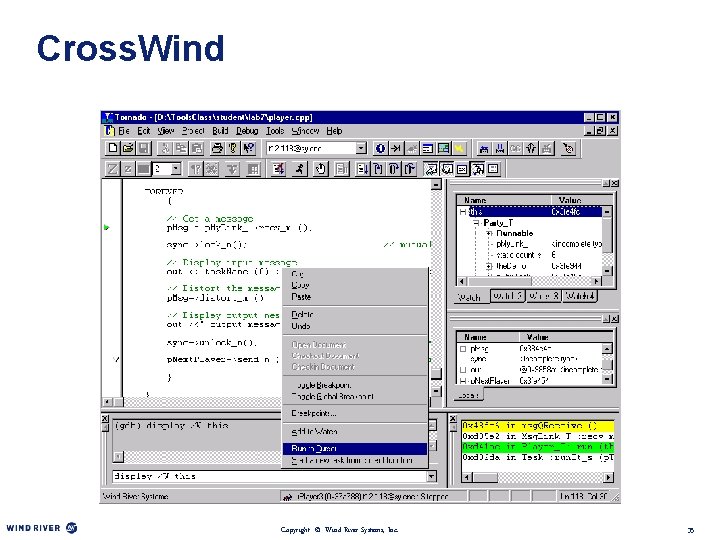The image size is (720, 540).
Task: Switch to the Watch 2 tab
Action: (507, 296)
